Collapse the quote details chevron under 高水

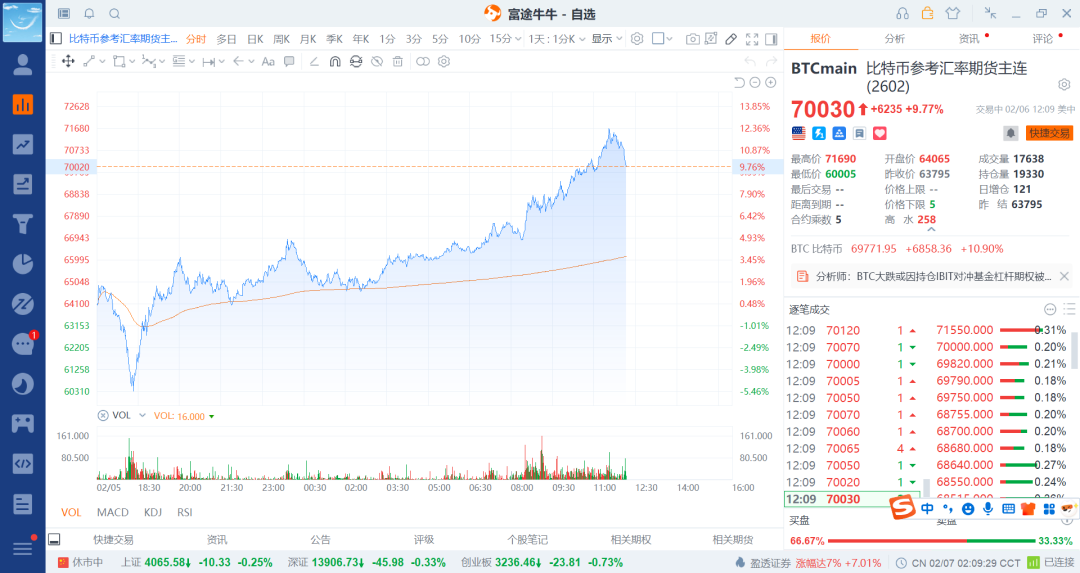(931, 229)
